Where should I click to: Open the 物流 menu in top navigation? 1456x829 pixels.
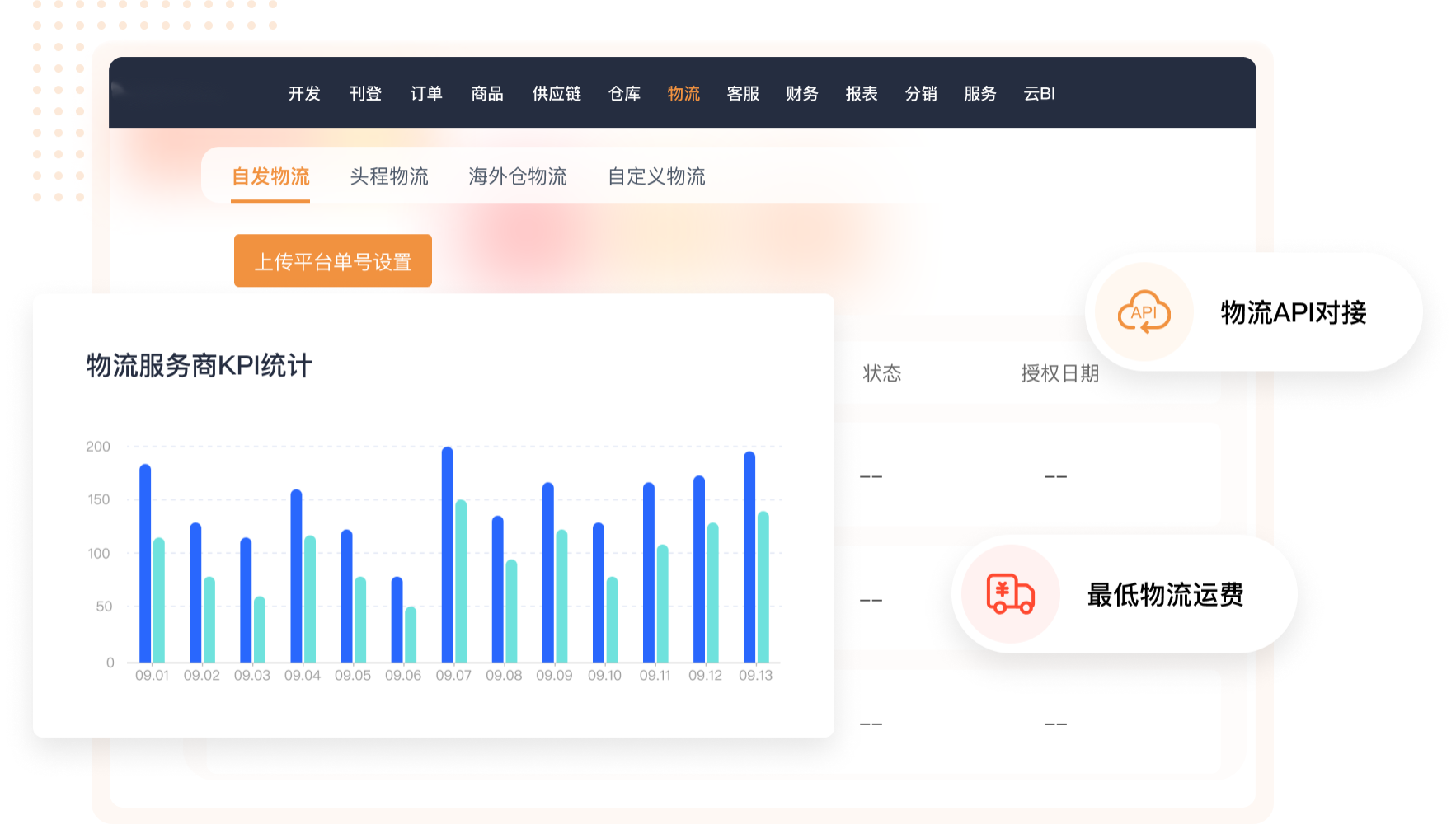tap(683, 94)
